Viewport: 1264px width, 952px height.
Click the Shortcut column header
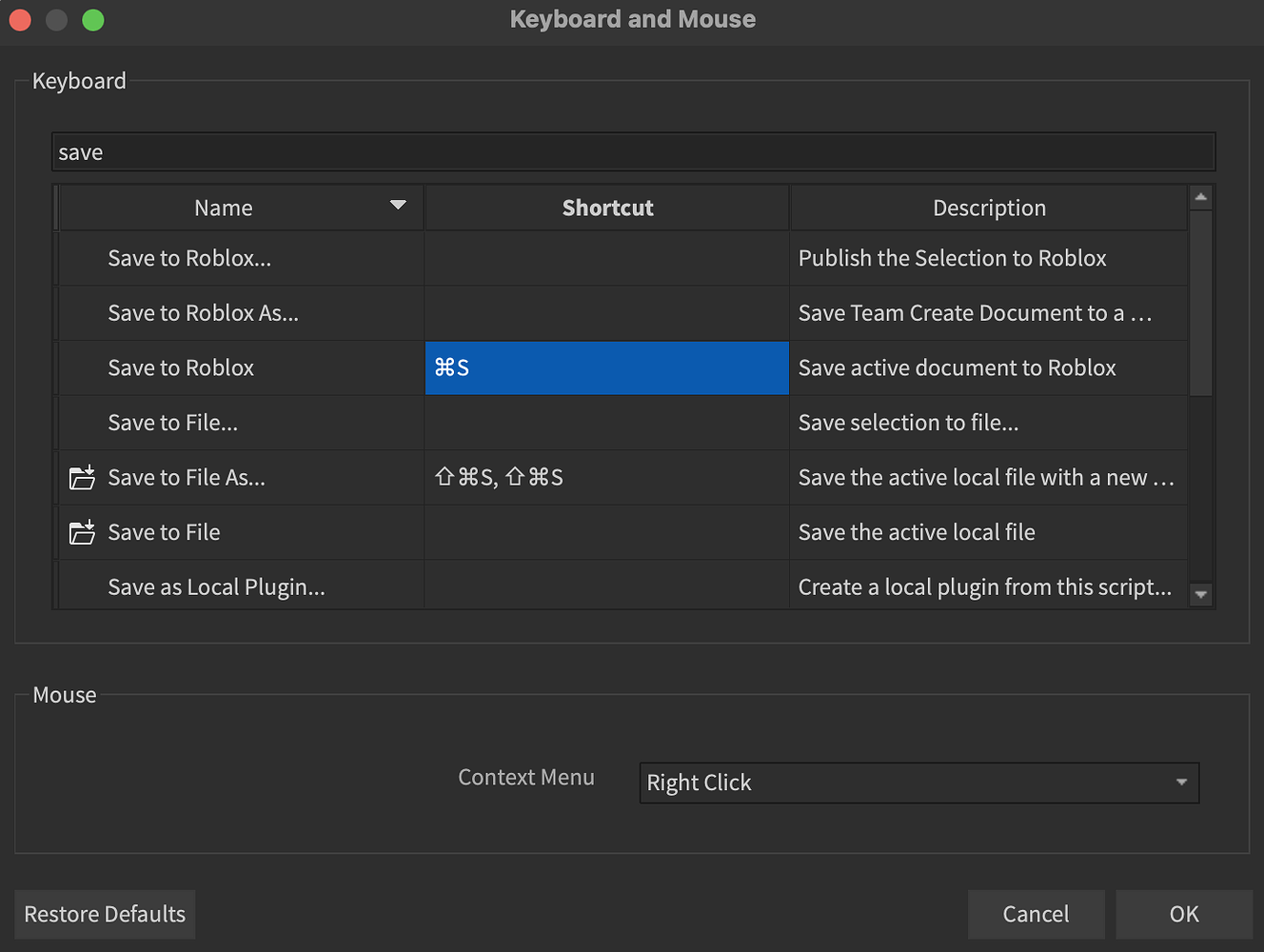(606, 207)
